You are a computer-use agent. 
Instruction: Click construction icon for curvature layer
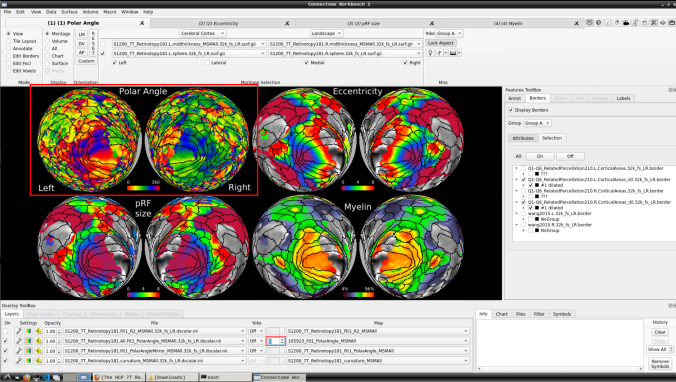[38, 361]
